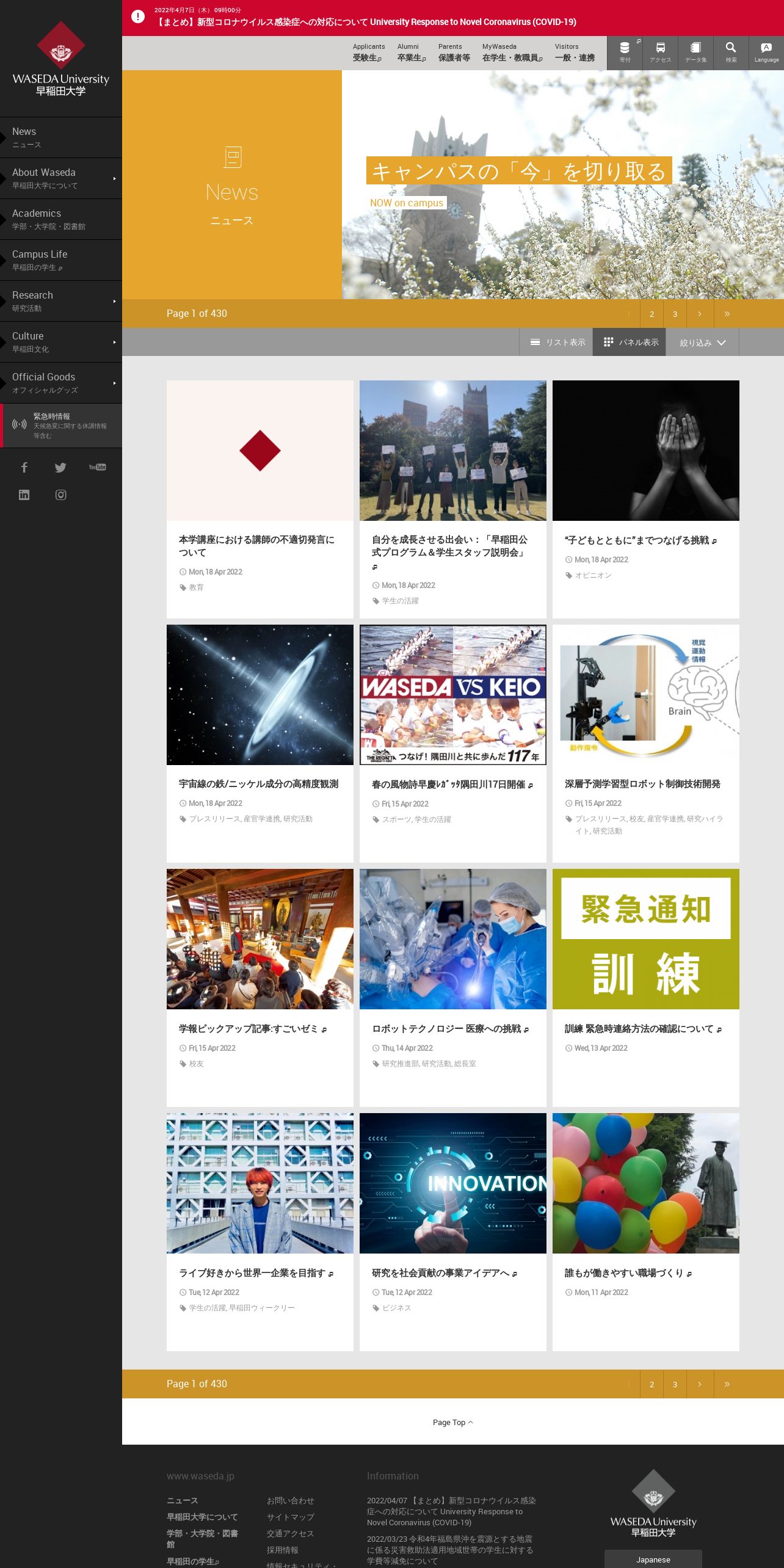Click the オピニオン tag
Image resolution: width=784 pixels, height=1568 pixels.
click(x=593, y=575)
